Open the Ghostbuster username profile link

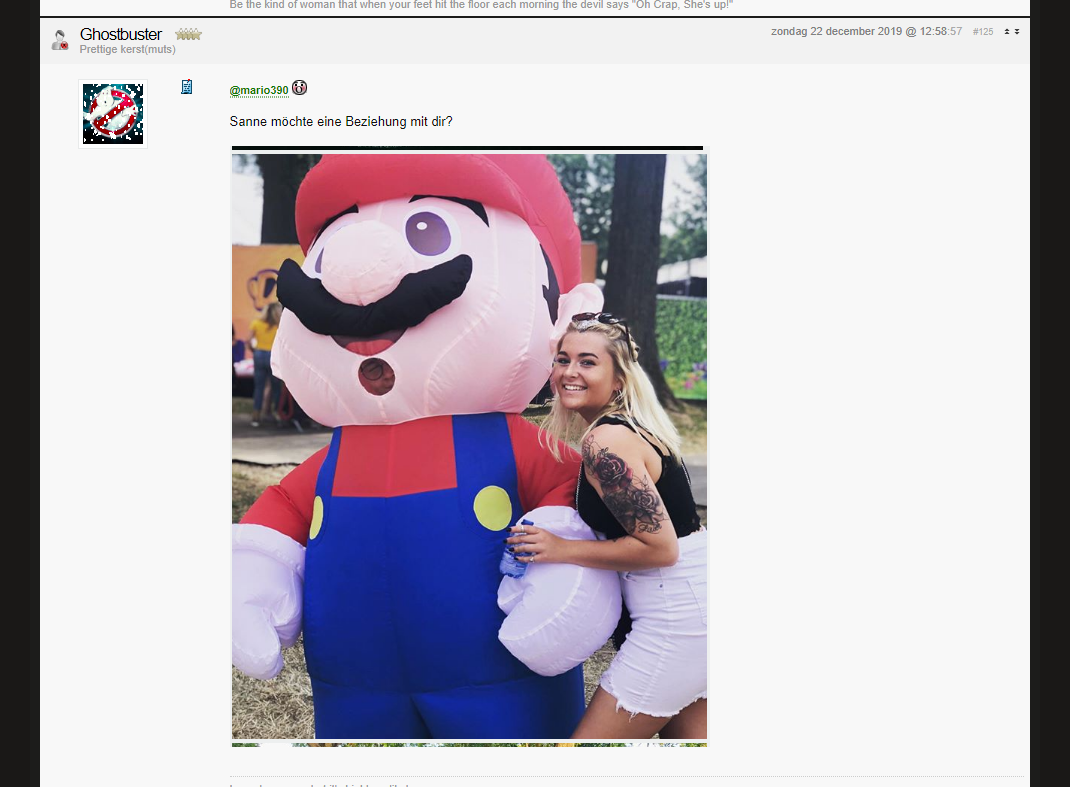pos(121,34)
